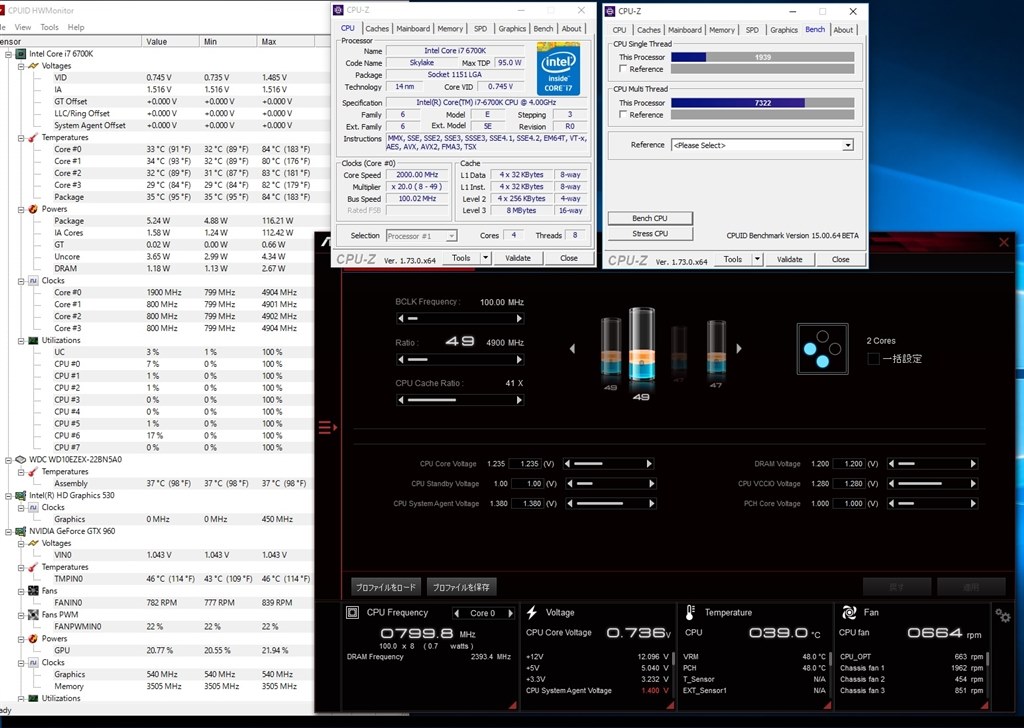1024x728 pixels.
Task: Enable Reference checkbox under CPU Multi Thread
Action: (623, 114)
